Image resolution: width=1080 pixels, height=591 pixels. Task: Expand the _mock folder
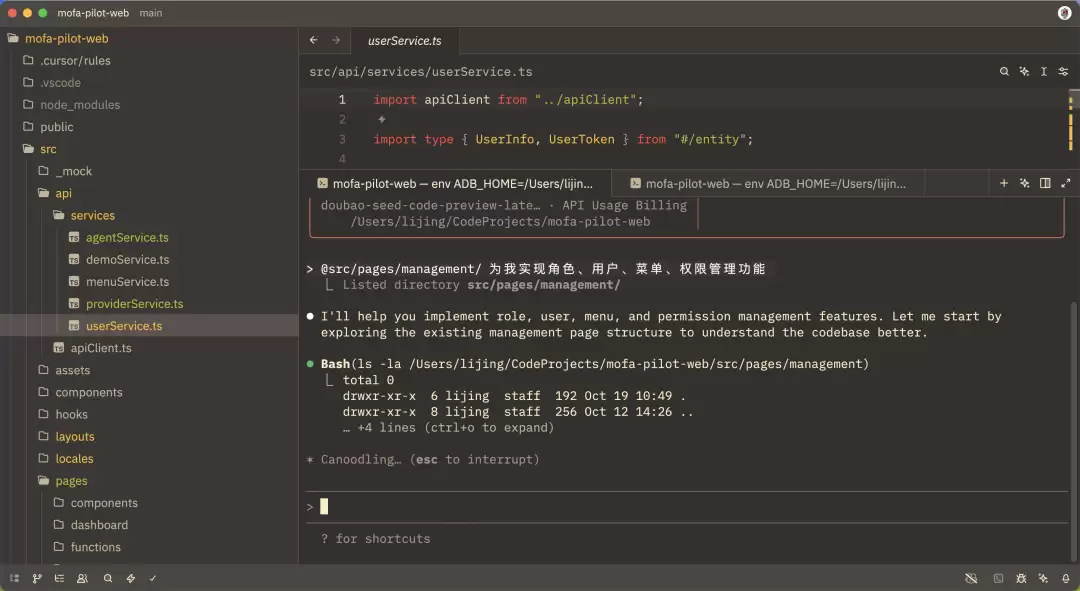point(73,171)
